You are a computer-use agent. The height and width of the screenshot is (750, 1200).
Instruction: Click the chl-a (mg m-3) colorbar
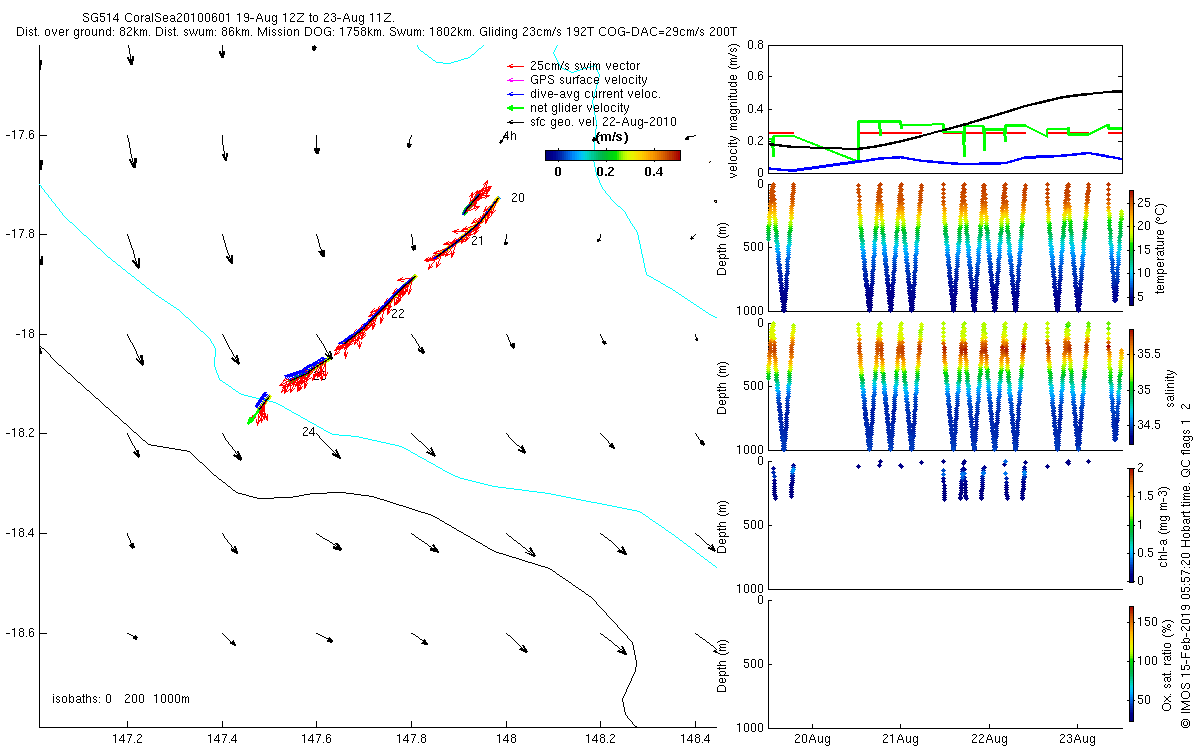tap(1130, 523)
